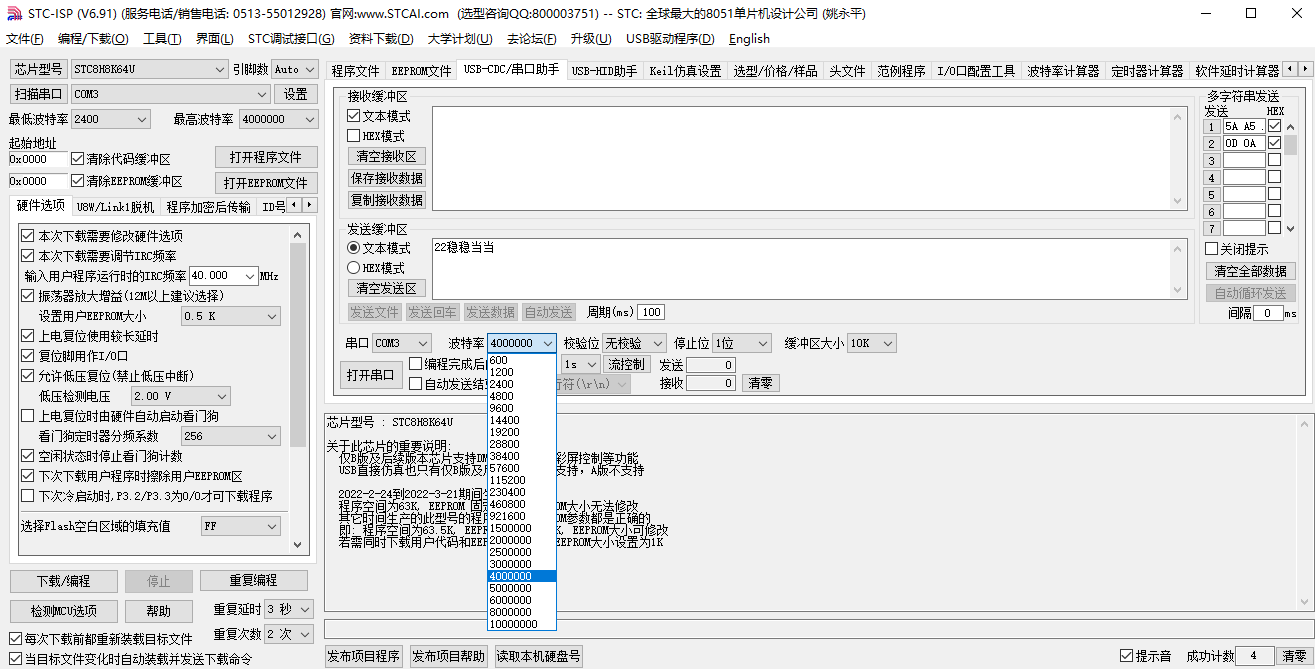Select send buffer 文本模式 radio
1315x669 pixels.
click(x=353, y=248)
